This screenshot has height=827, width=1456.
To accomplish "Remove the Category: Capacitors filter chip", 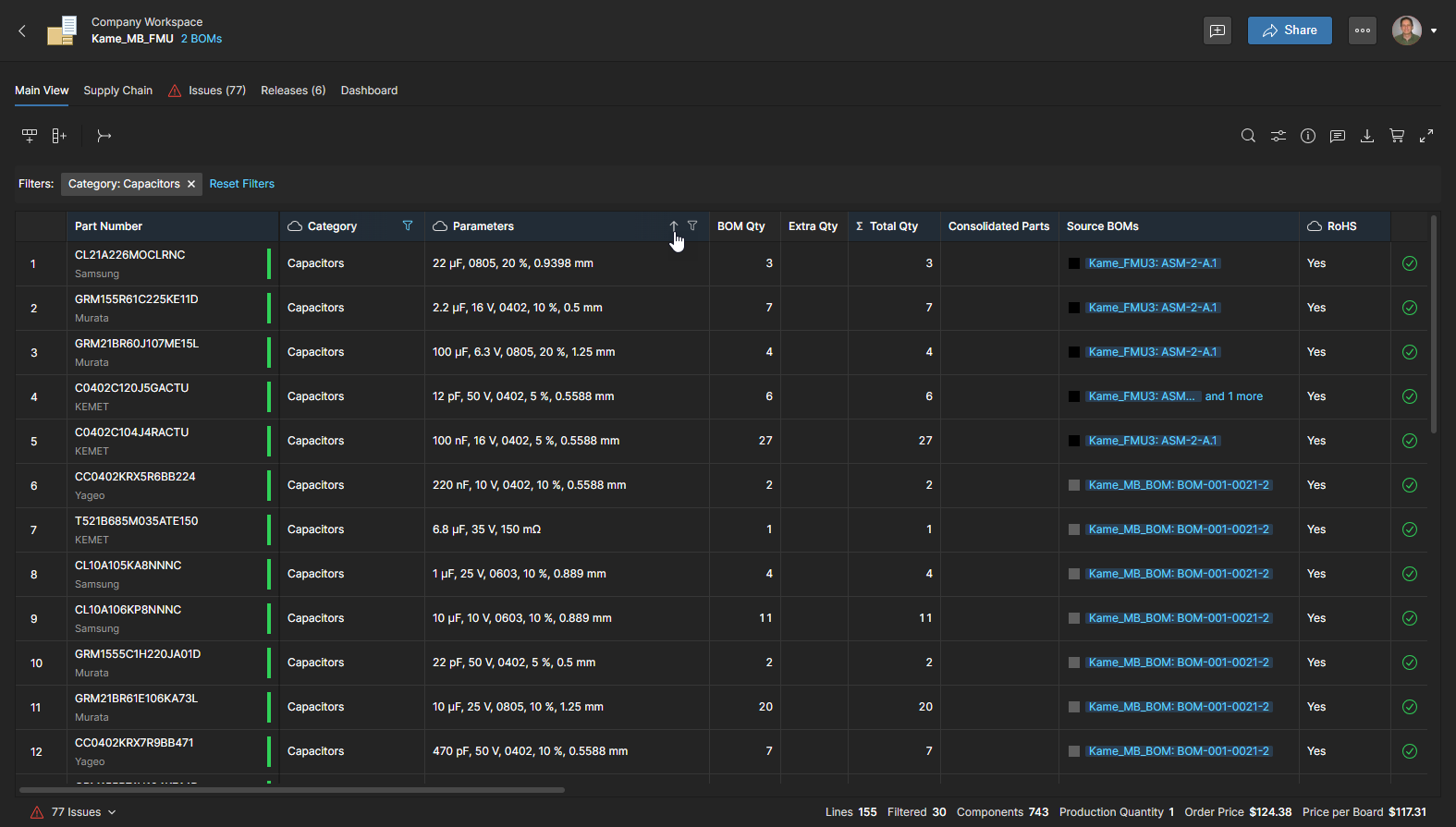I will [x=191, y=184].
